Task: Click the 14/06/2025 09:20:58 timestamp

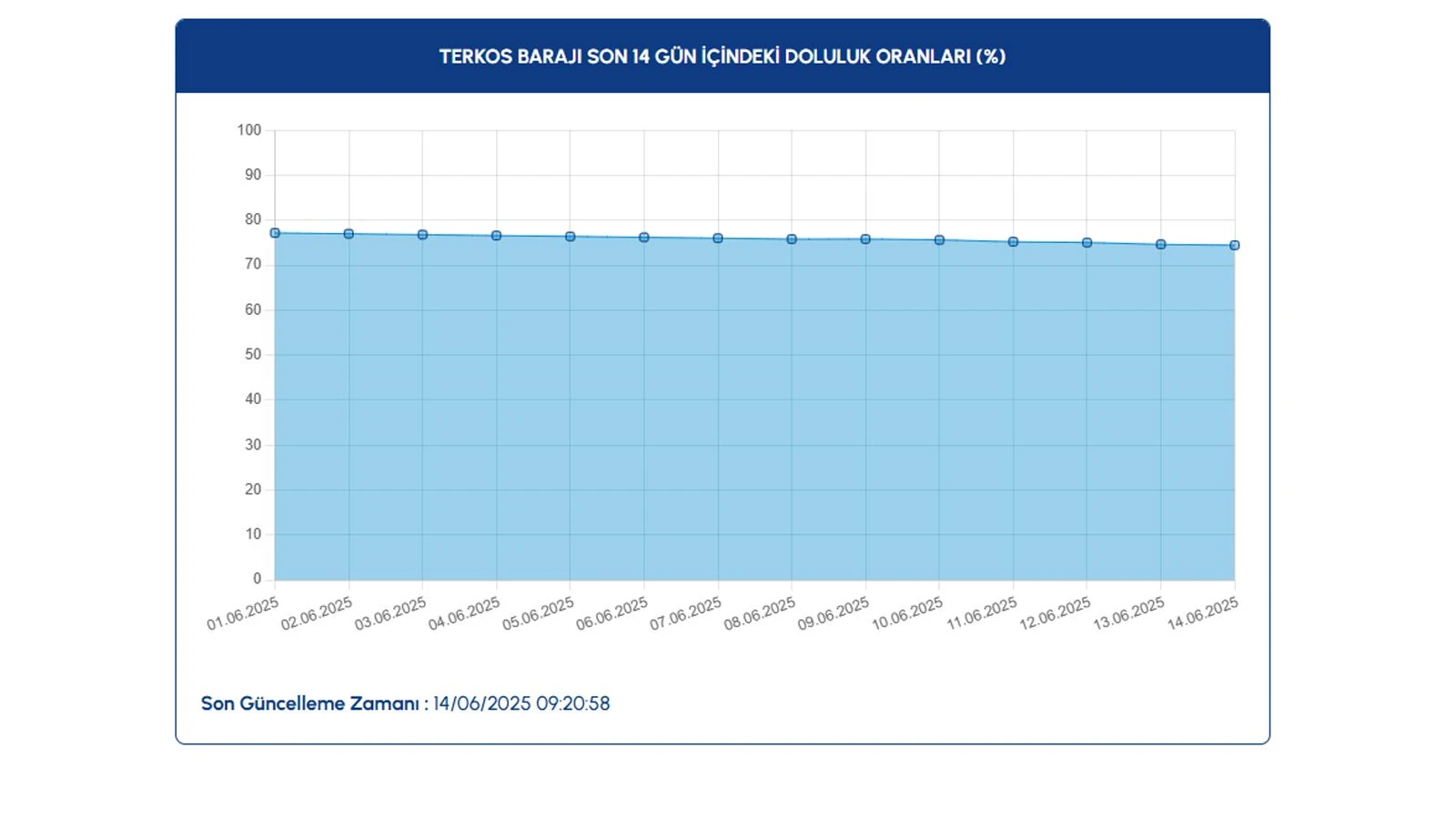Action: 521,703
